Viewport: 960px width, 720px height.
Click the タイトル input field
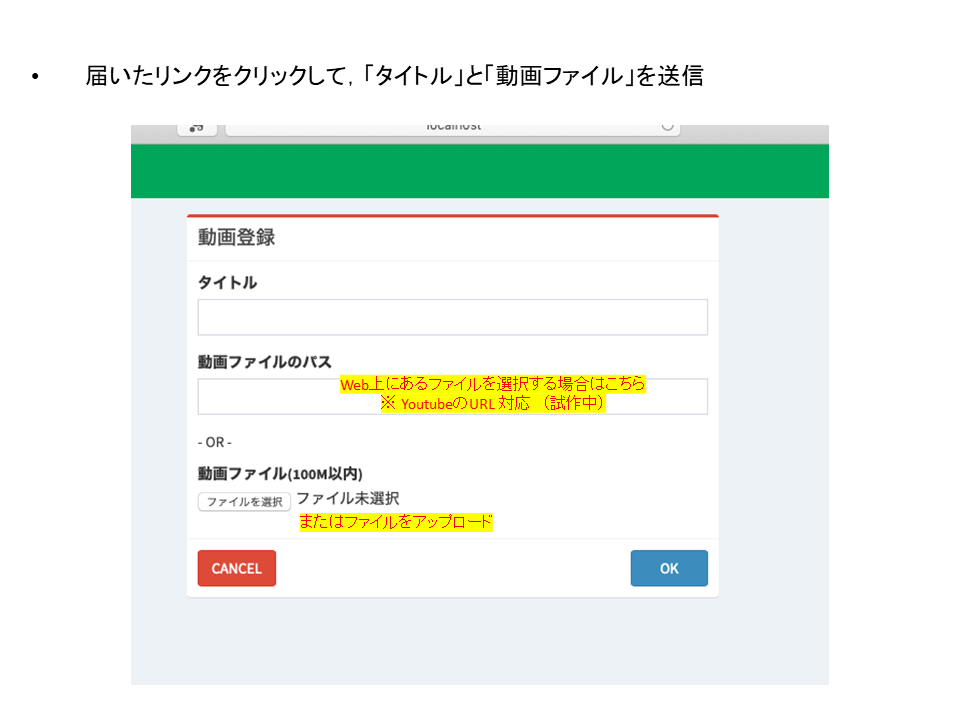[x=452, y=316]
